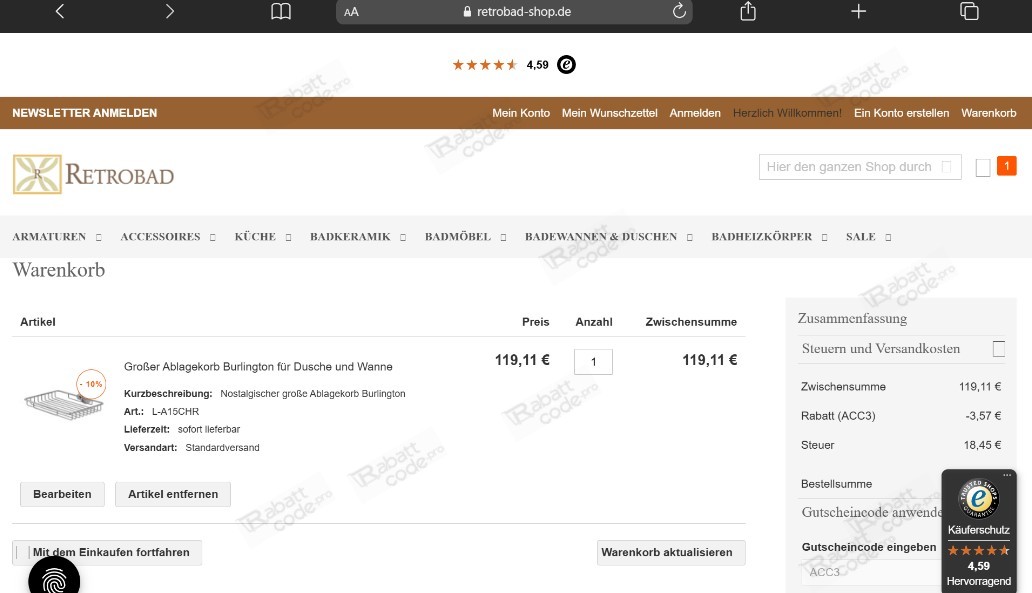Expand the Accessoires menu arrow
The height and width of the screenshot is (593, 1032).
(x=213, y=238)
